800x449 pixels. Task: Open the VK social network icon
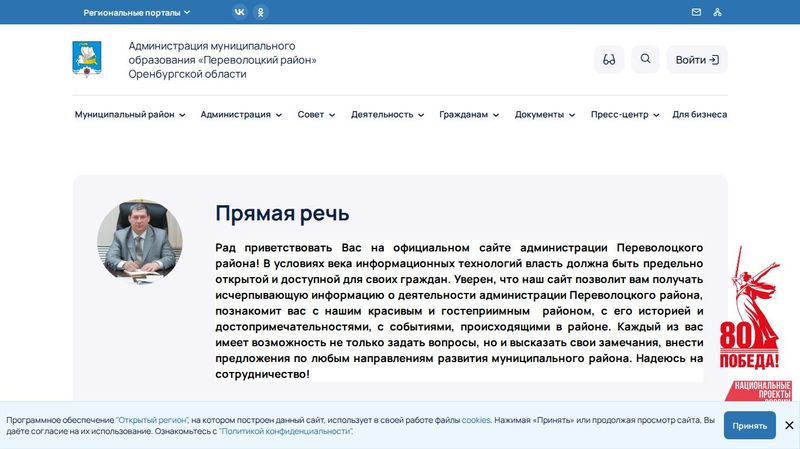(239, 12)
